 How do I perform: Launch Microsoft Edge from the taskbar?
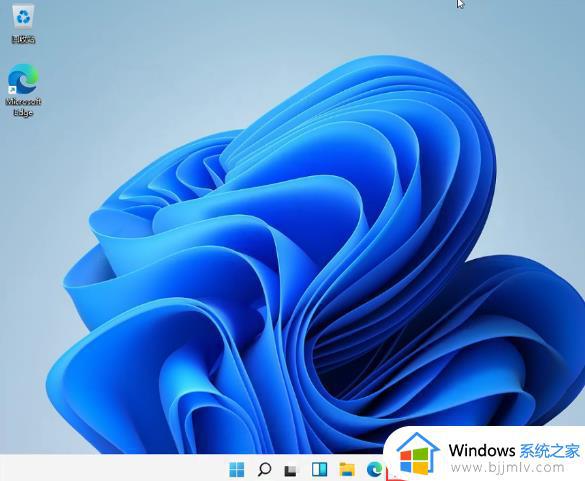[x=374, y=469]
